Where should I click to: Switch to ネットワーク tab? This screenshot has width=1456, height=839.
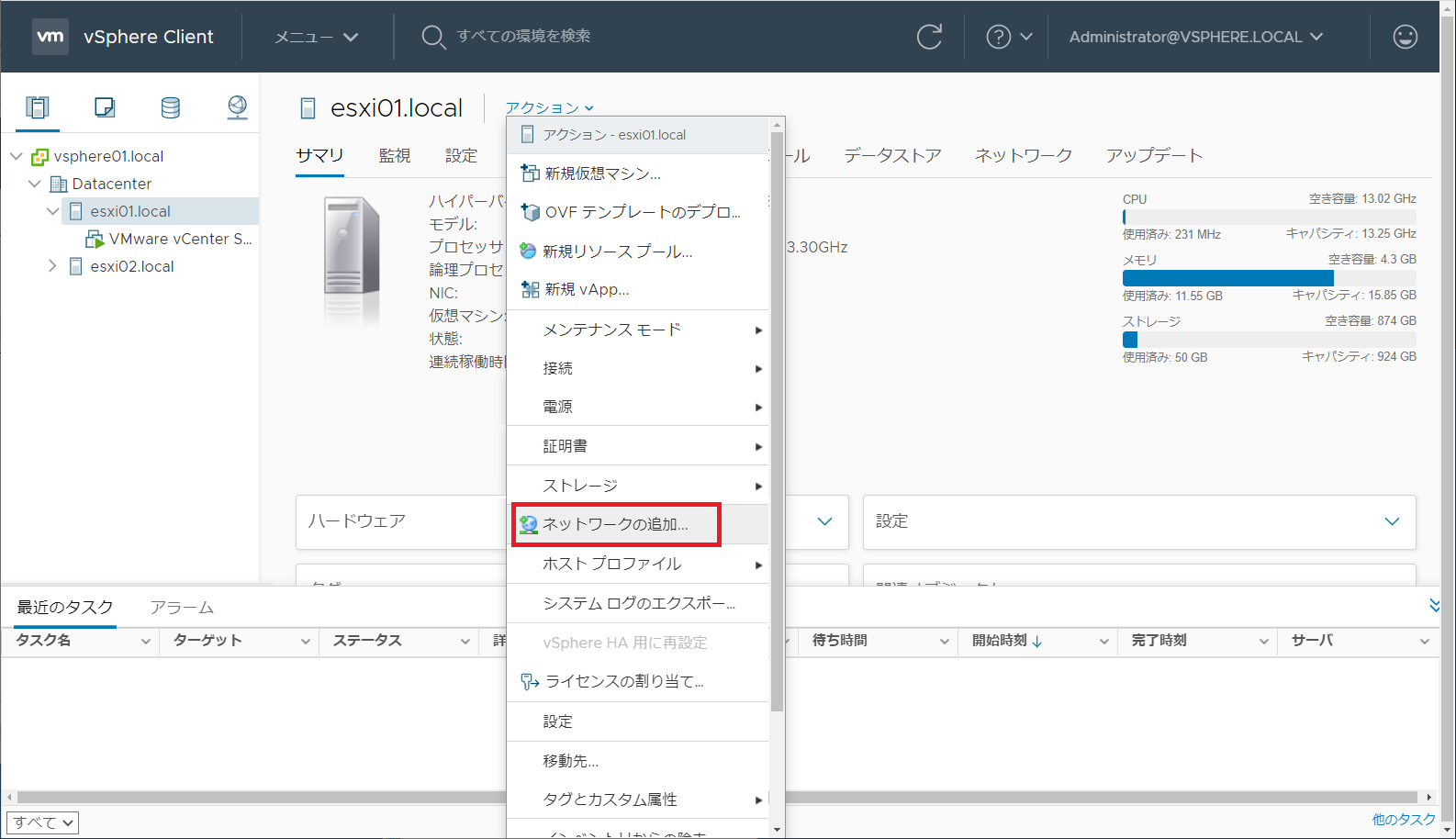click(1024, 155)
